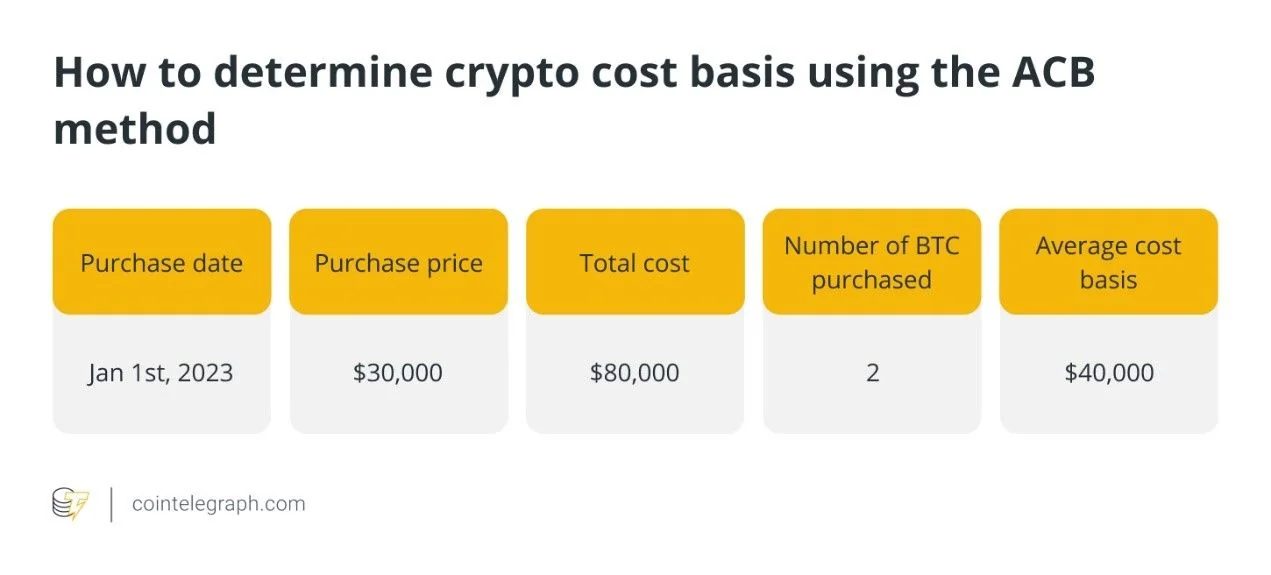This screenshot has width=1271, height=575.
Task: Select the Average cost basis header
Action: point(1109,263)
